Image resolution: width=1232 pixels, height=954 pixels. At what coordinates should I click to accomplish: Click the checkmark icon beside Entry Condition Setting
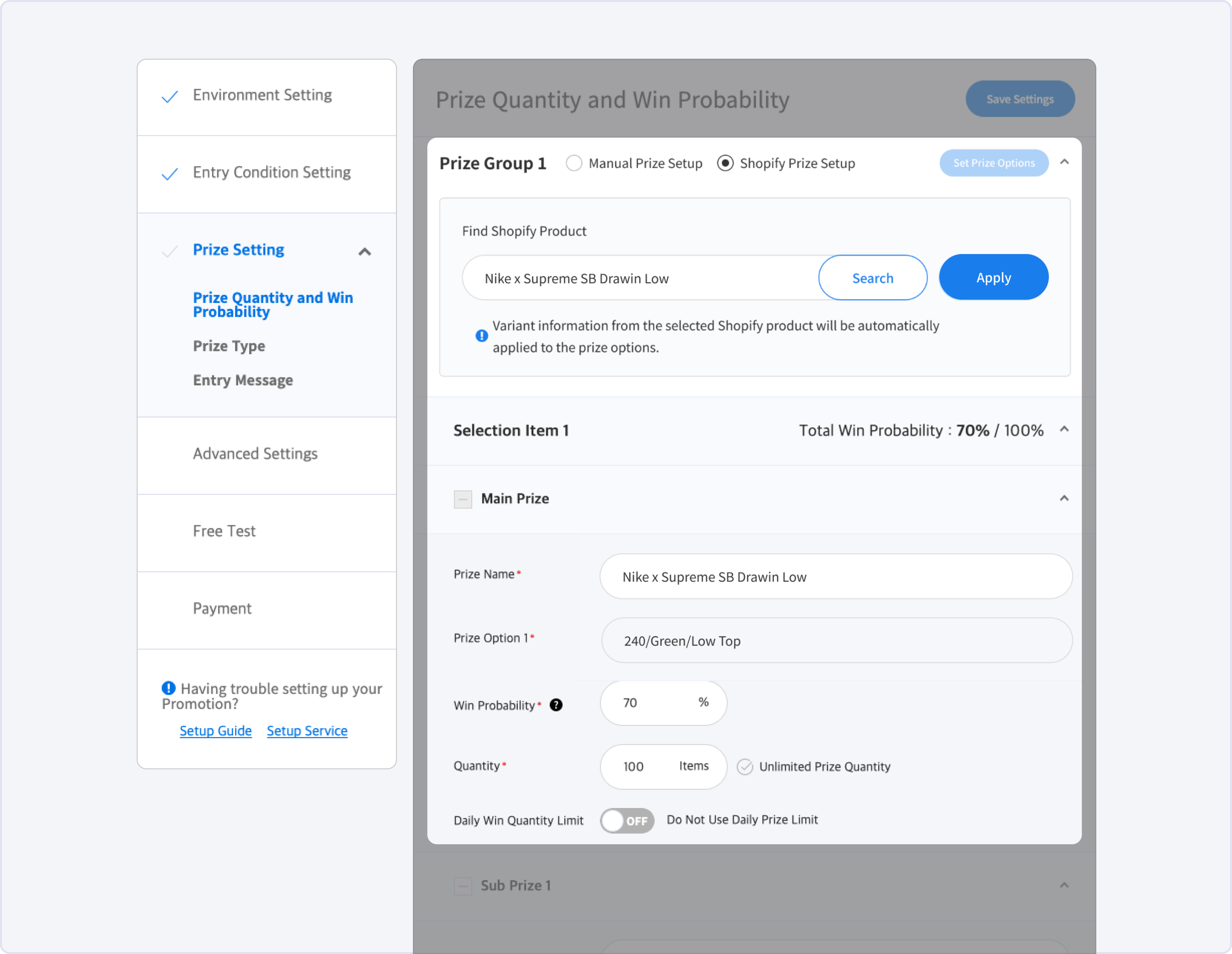point(170,174)
